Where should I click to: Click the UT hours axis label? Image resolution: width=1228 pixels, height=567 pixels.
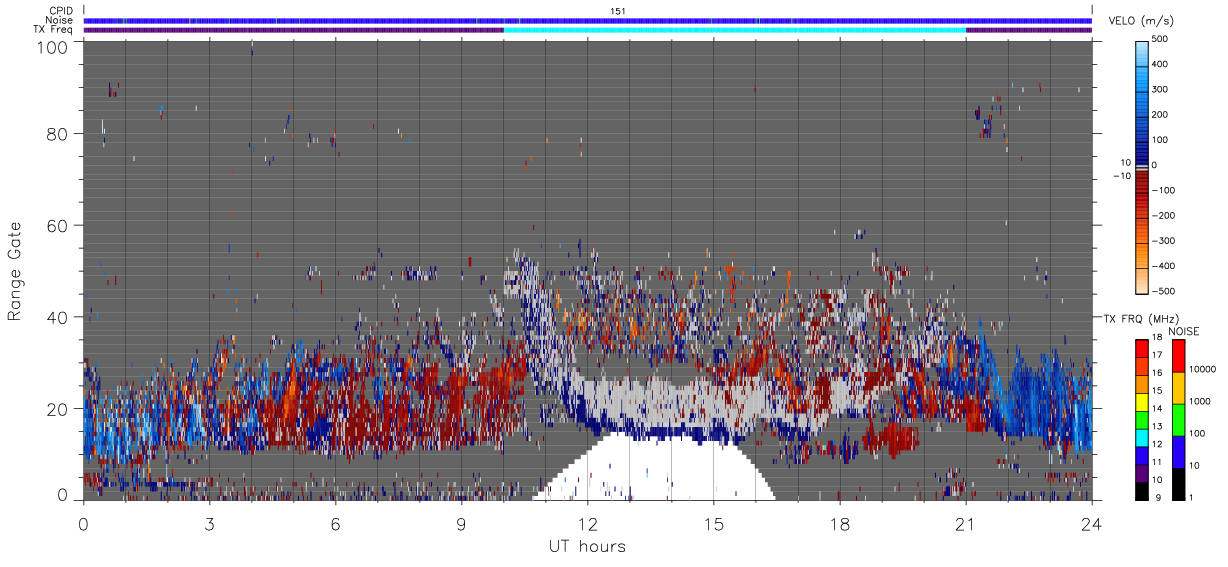coord(587,546)
